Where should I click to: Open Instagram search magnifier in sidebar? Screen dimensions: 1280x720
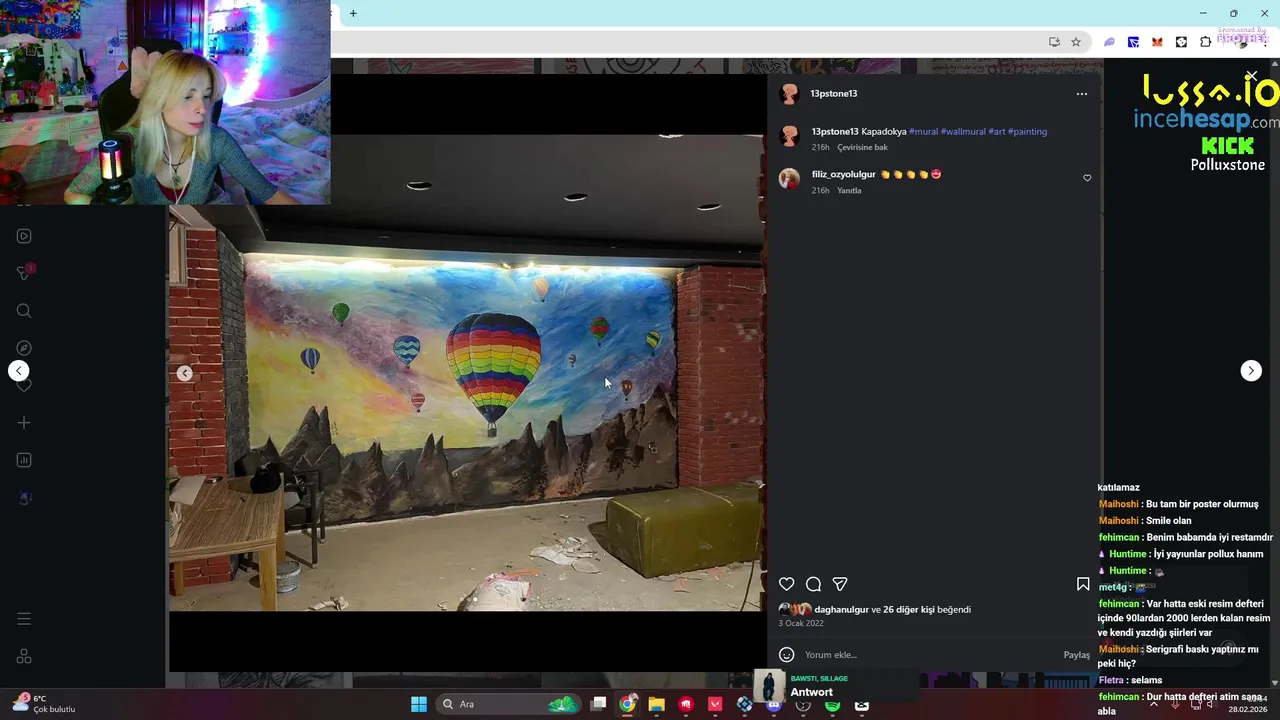(x=24, y=311)
